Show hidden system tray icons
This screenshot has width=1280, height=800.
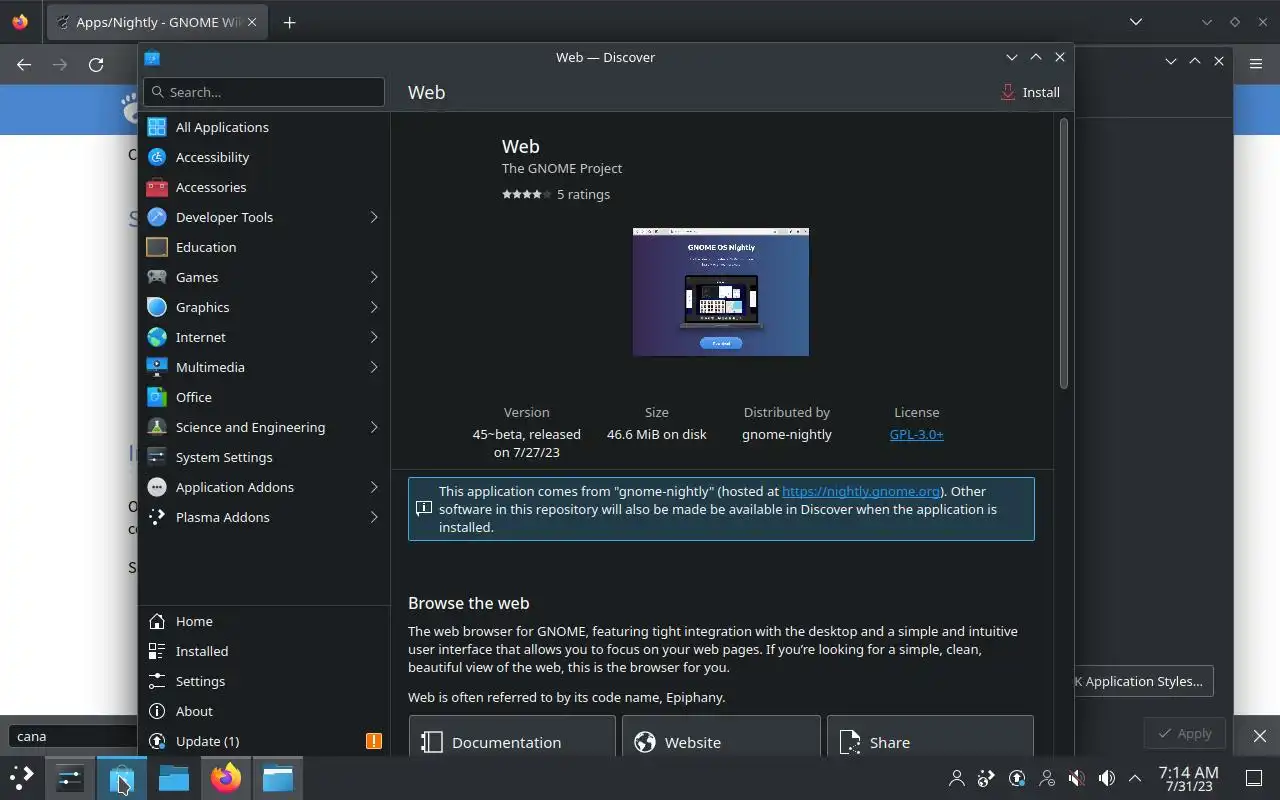pyautogui.click(x=1135, y=778)
